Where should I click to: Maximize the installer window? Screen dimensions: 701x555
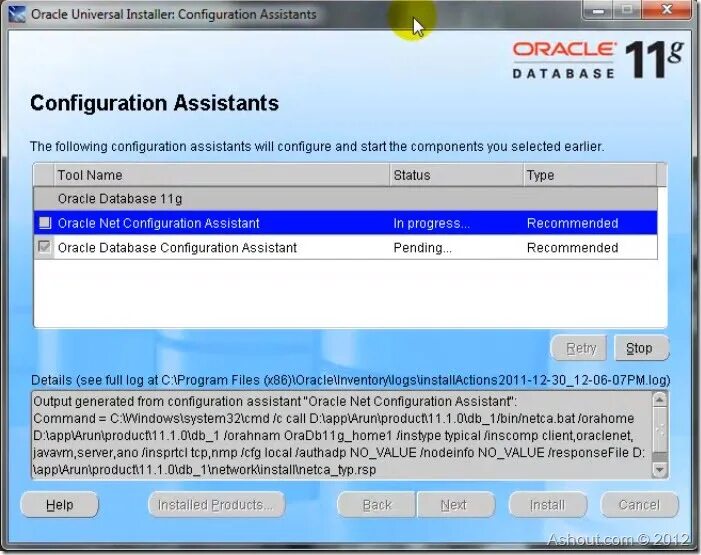click(627, 10)
